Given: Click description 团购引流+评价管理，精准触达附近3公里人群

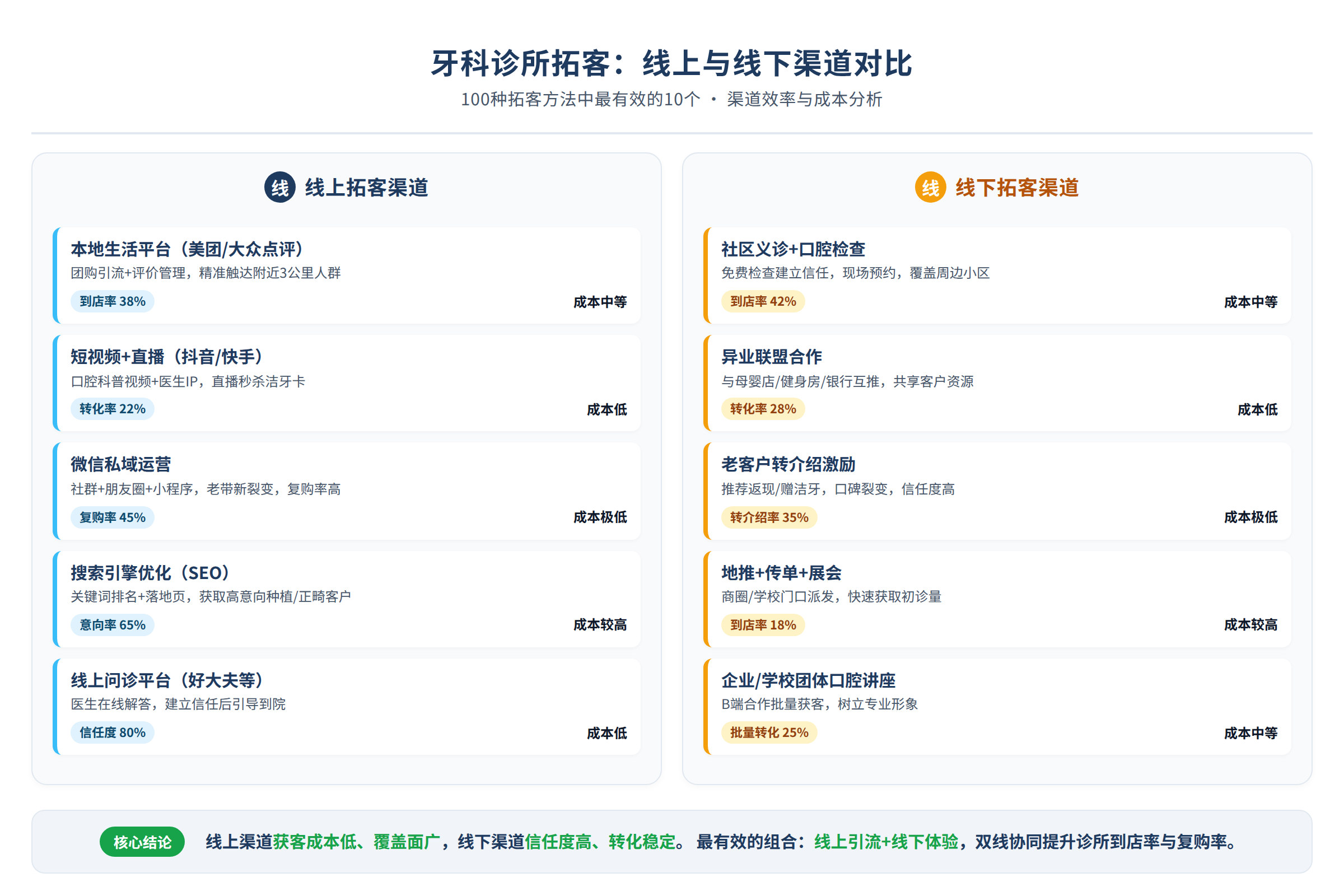Looking at the screenshot, I should (206, 273).
